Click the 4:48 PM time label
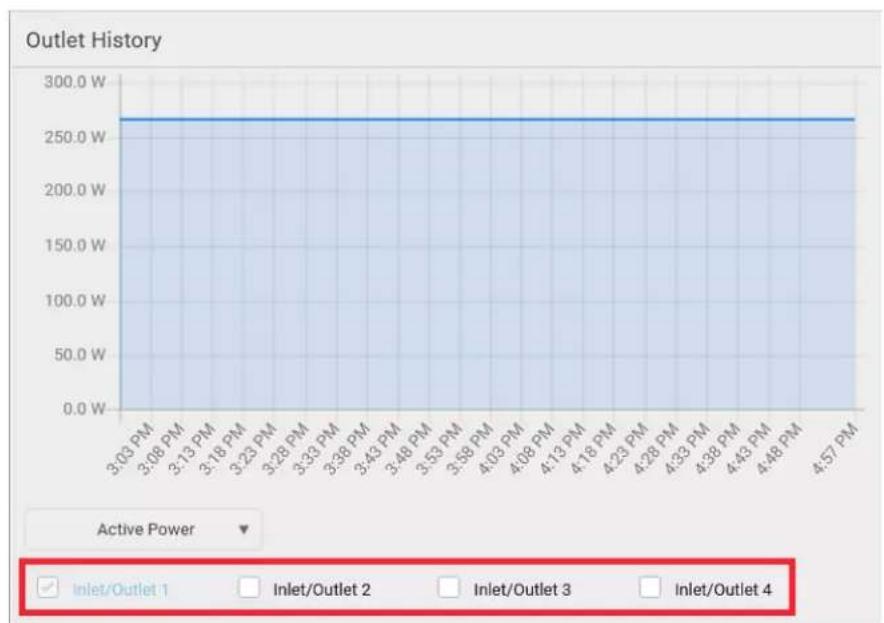 (x=779, y=449)
